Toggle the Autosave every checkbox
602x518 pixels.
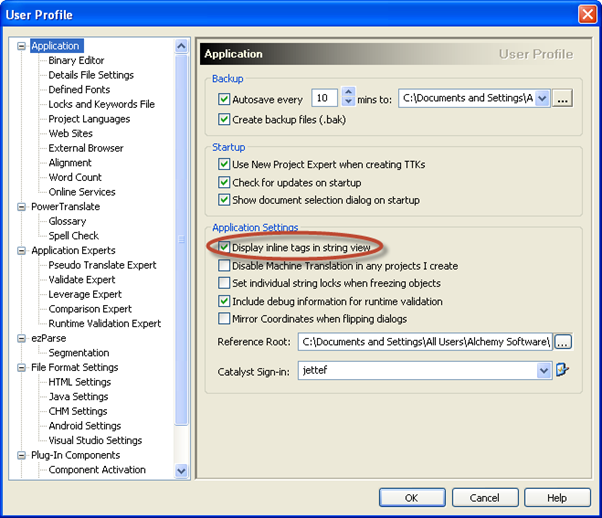click(x=224, y=99)
